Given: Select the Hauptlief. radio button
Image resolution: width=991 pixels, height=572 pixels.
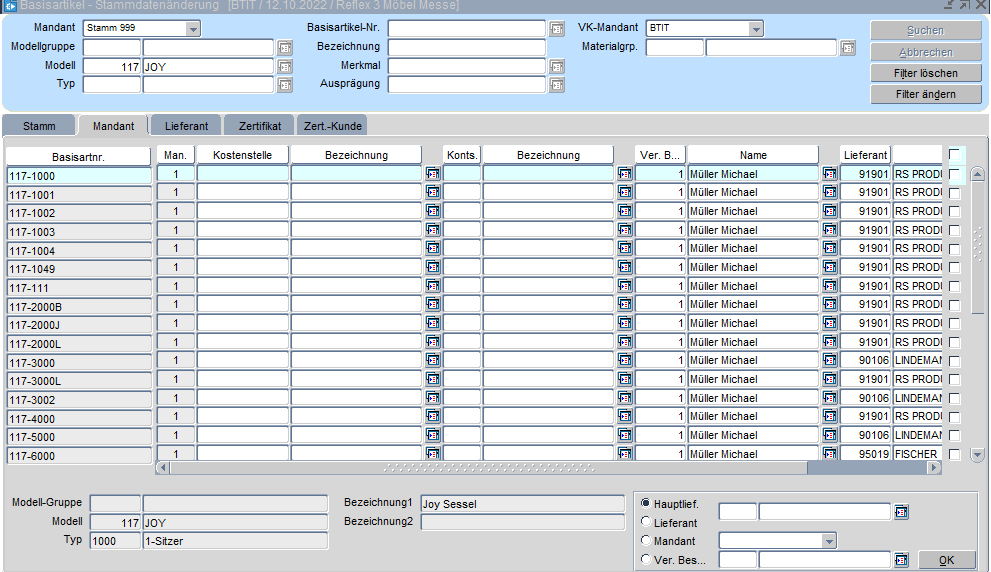Looking at the screenshot, I should pyautogui.click(x=646, y=503).
